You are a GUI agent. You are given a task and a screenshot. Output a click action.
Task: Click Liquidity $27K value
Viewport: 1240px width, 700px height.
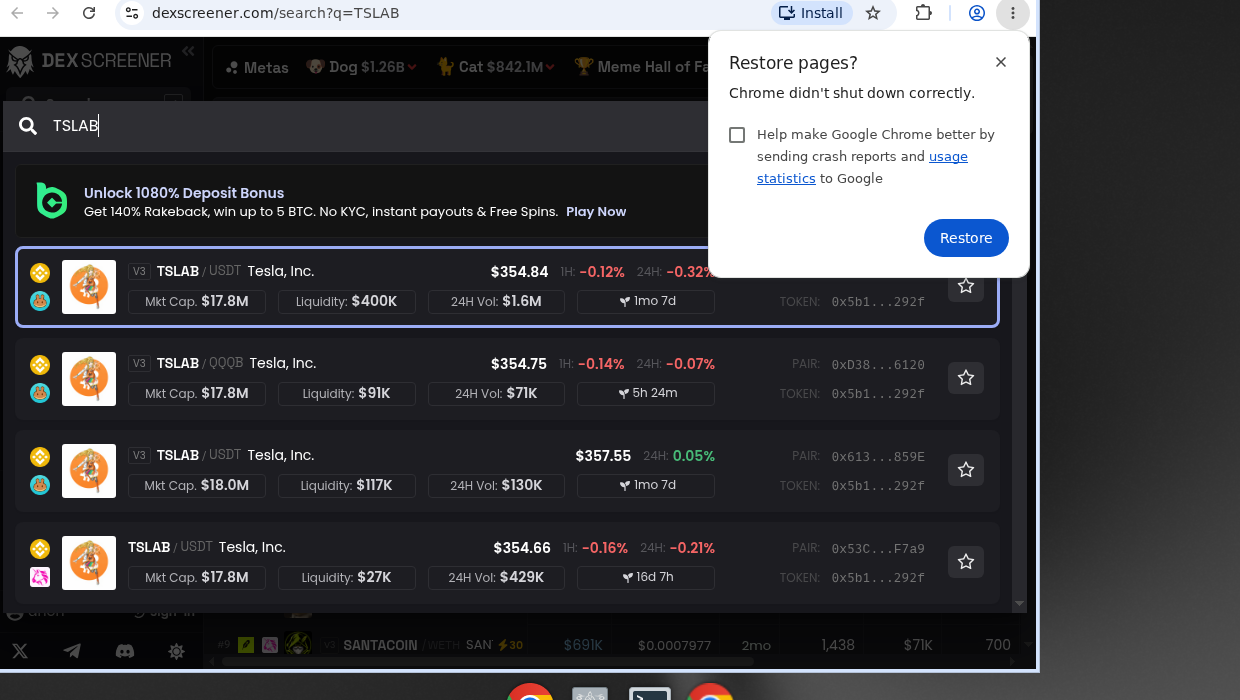pyautogui.click(x=374, y=577)
